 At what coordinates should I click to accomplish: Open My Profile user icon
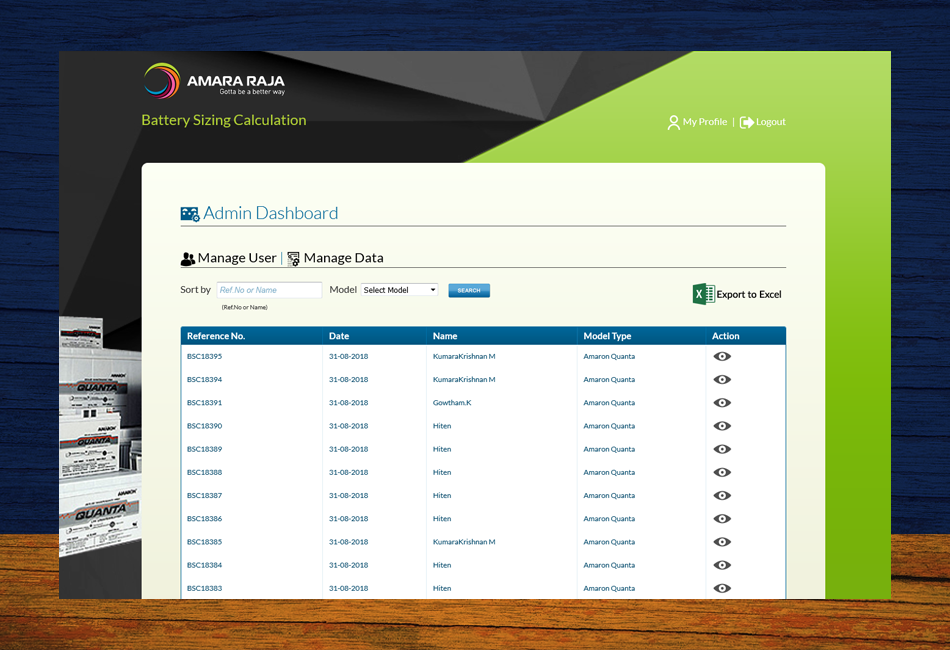click(673, 122)
